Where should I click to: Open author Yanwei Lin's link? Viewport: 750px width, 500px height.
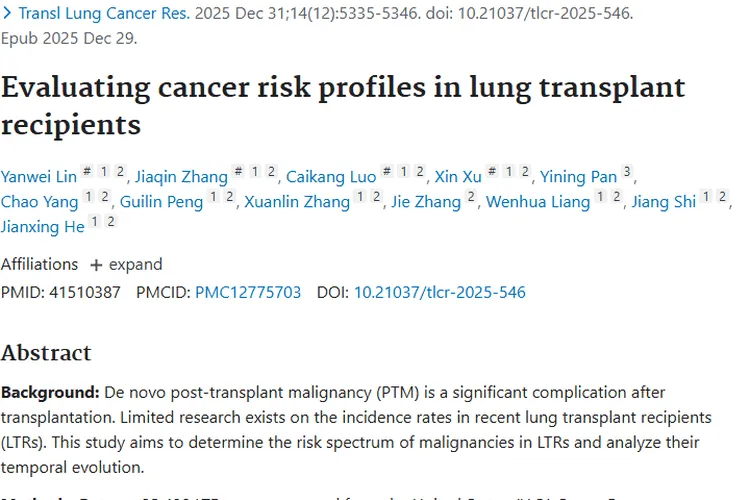pyautogui.click(x=39, y=177)
